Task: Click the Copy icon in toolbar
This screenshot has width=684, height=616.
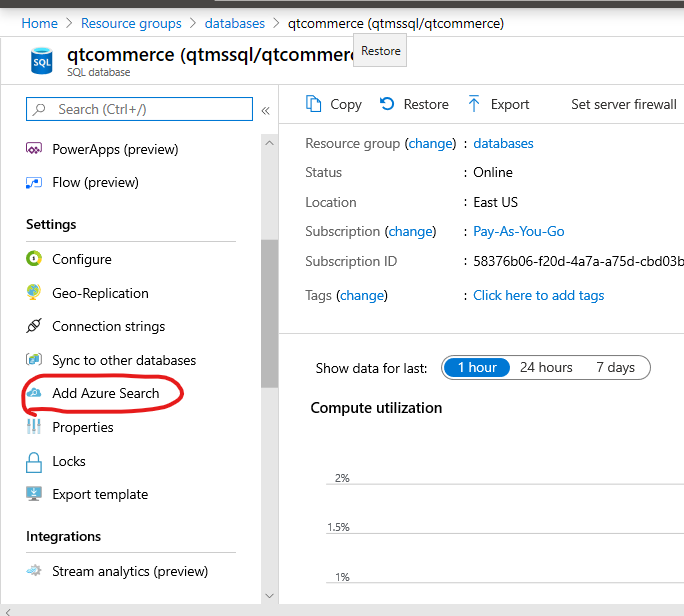Action: coord(314,104)
